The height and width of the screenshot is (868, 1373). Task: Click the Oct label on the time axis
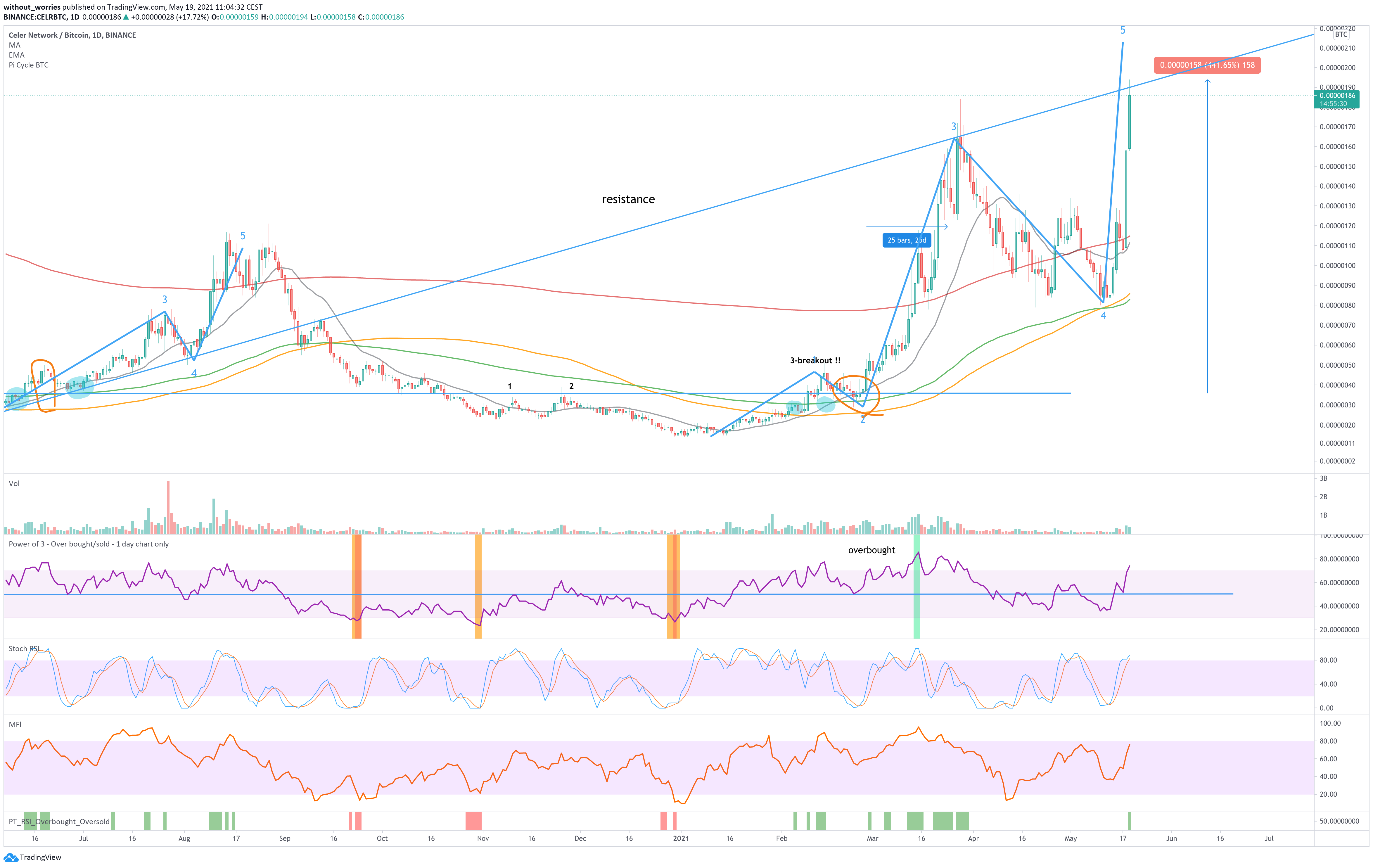382,838
